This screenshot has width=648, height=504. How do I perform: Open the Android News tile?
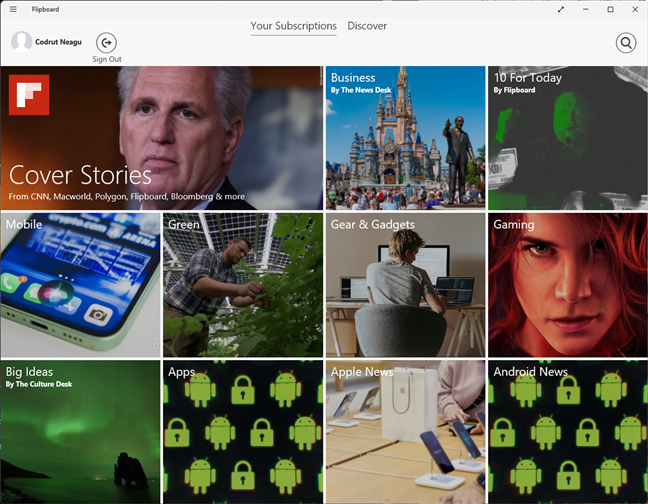coord(567,432)
